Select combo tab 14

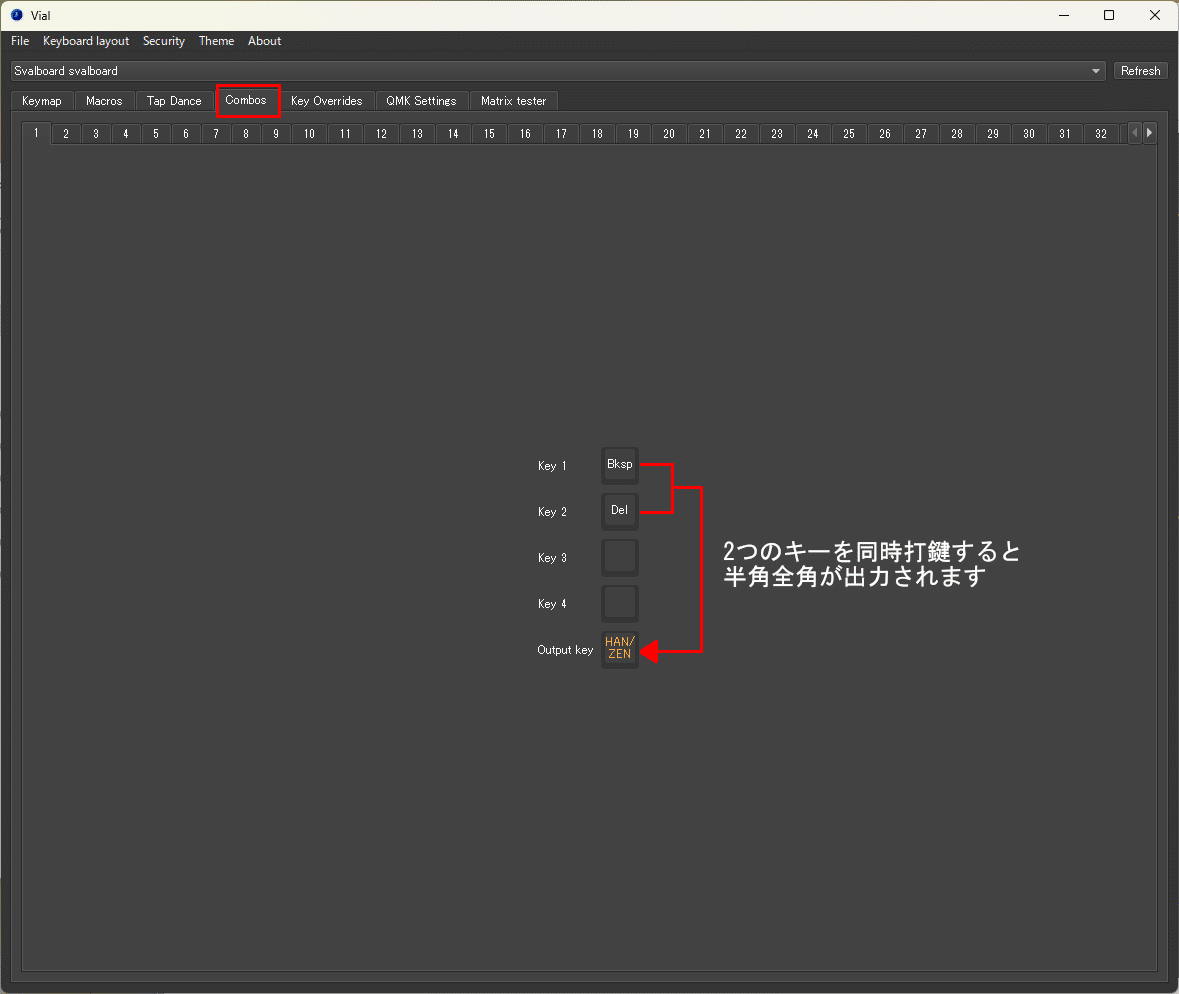pos(453,134)
